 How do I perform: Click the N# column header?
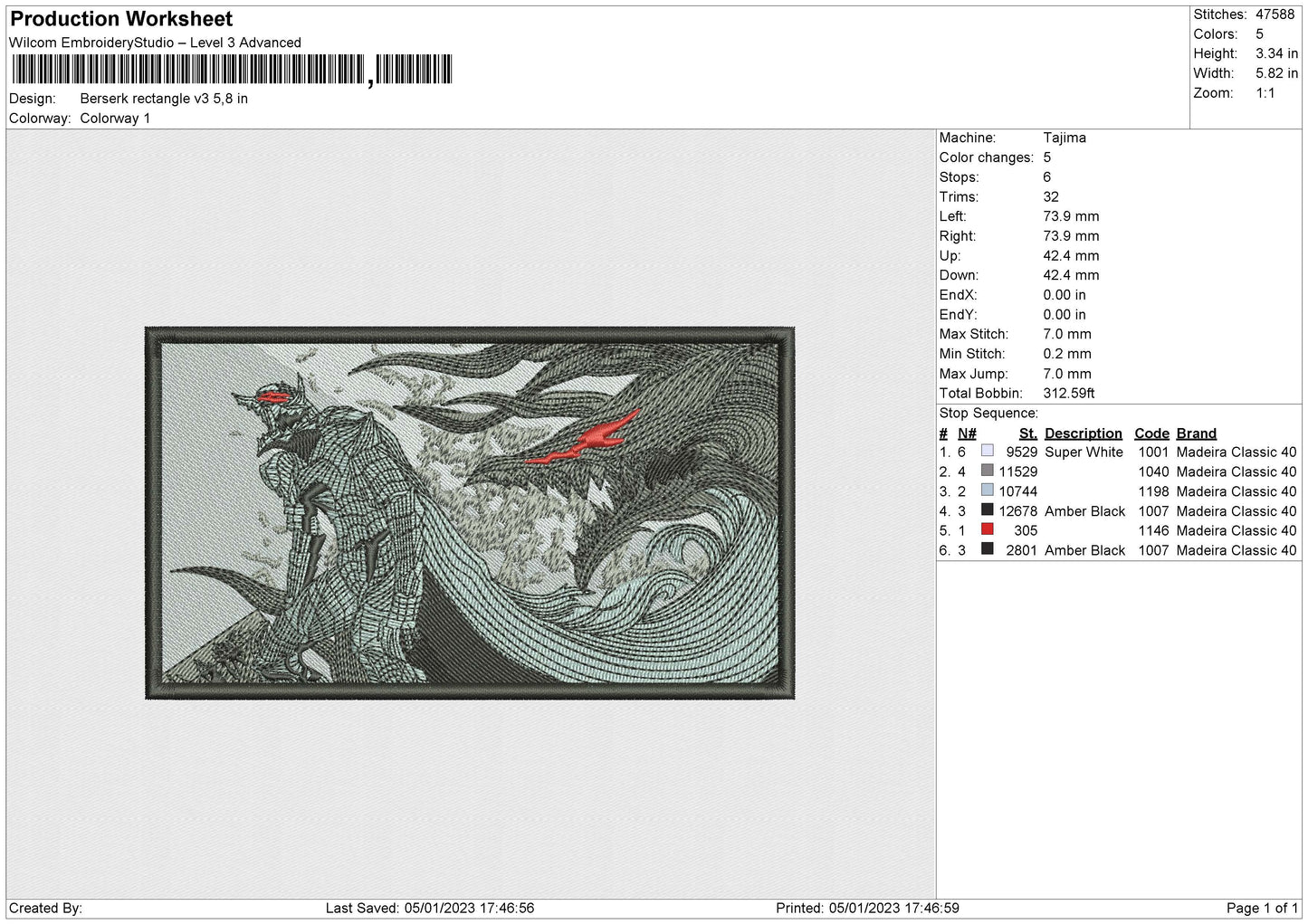coord(967,433)
